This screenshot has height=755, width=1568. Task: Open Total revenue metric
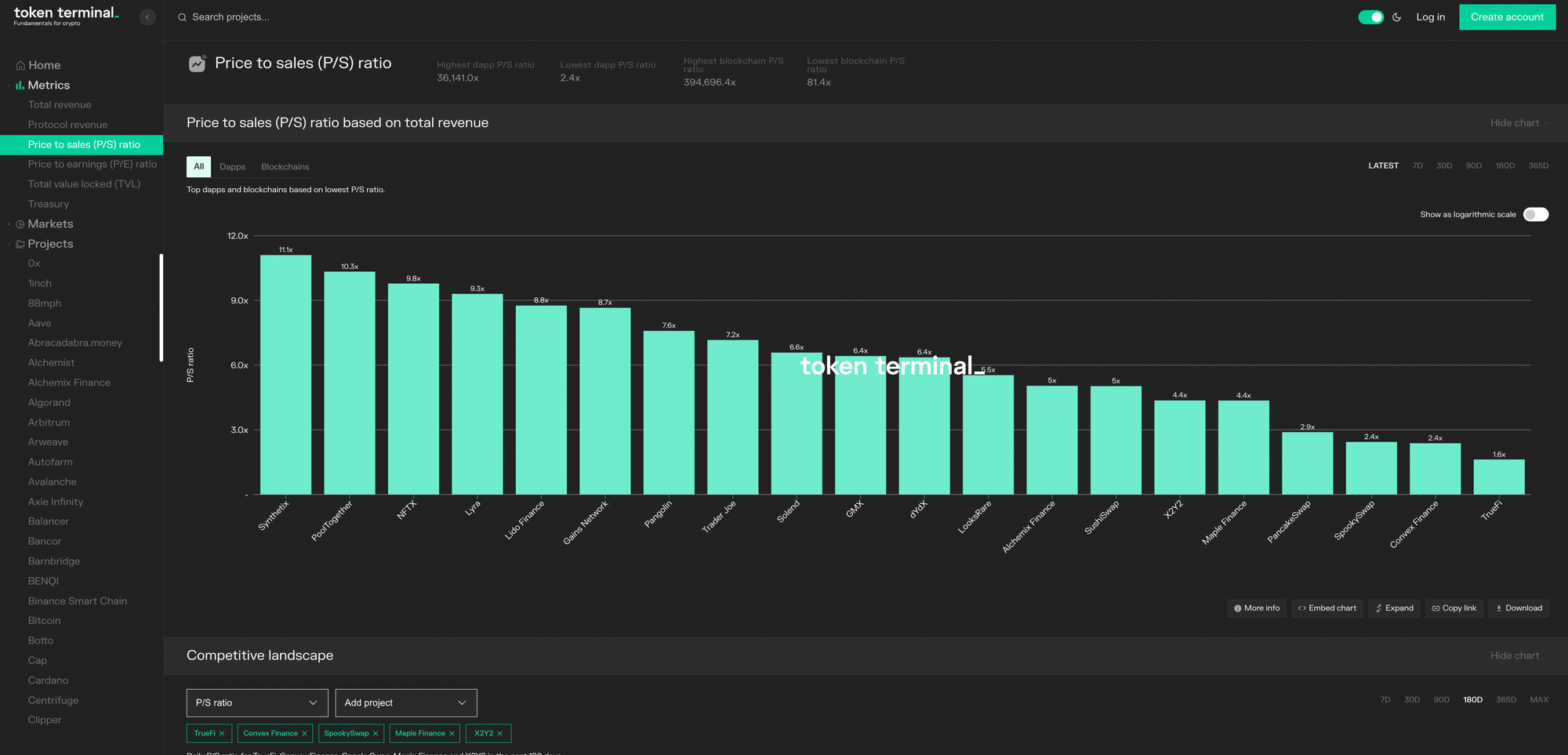(x=60, y=105)
